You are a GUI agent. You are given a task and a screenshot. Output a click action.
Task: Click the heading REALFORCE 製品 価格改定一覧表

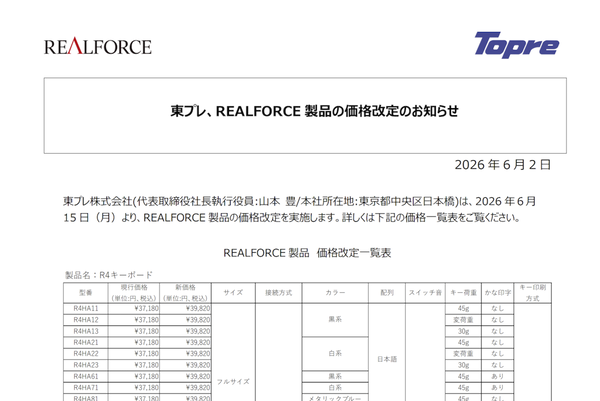(307, 253)
